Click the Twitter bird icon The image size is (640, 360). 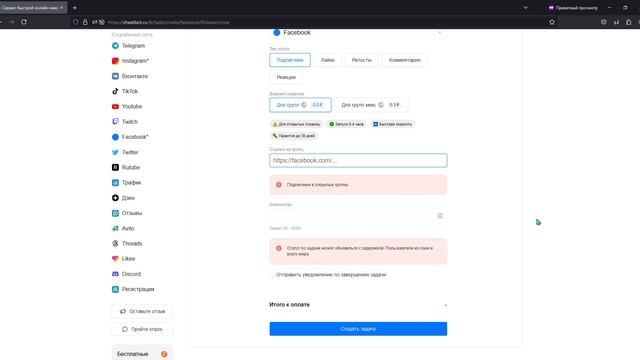pyautogui.click(x=115, y=152)
